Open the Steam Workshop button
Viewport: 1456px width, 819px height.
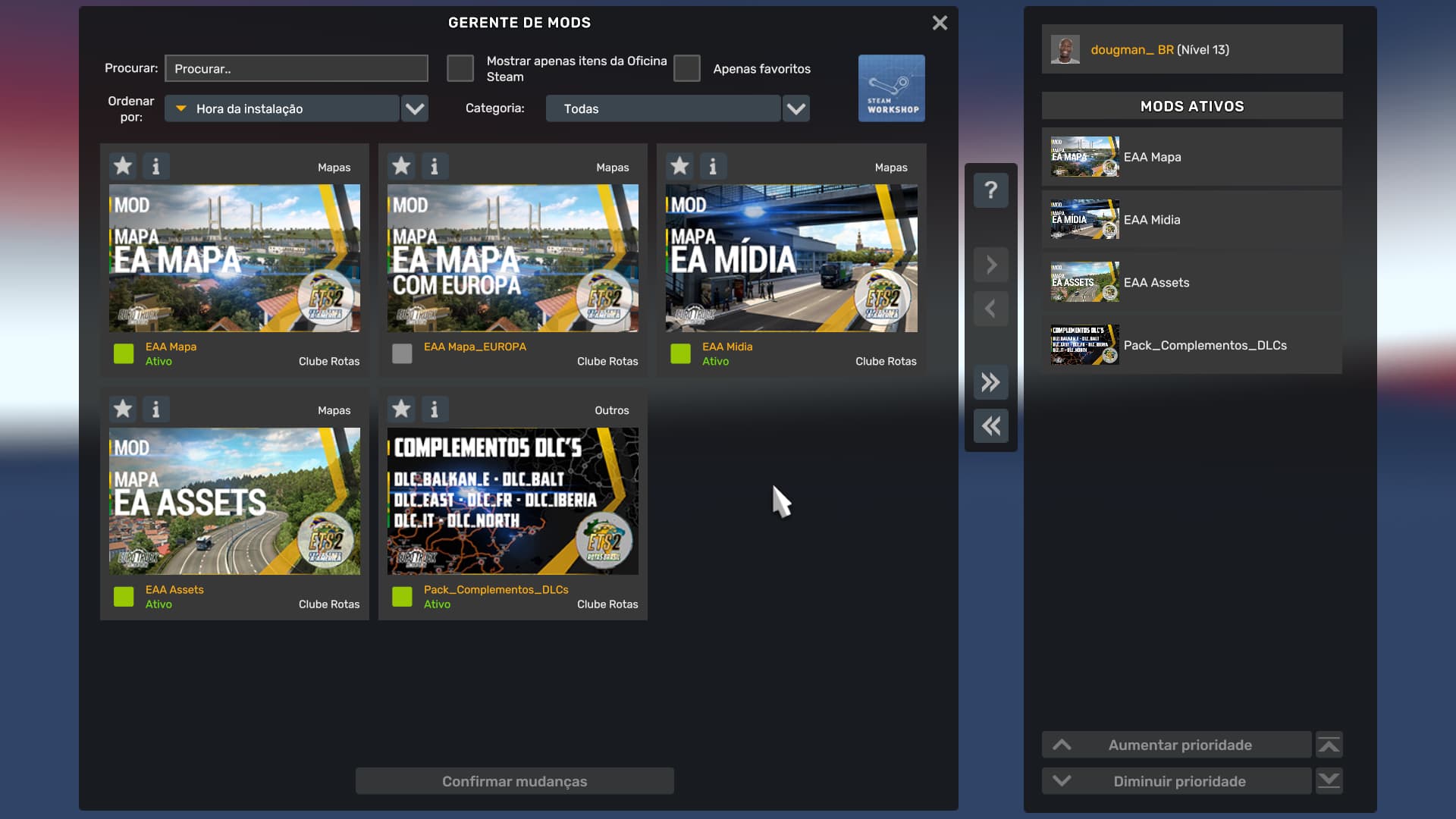[x=892, y=88]
